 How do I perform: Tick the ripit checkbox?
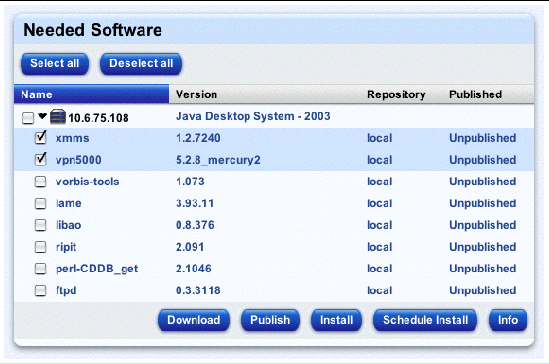pos(41,247)
